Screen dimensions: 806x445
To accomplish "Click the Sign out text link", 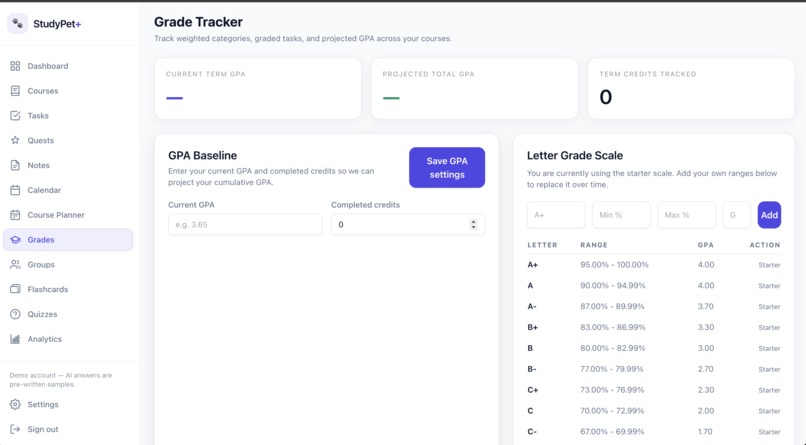I will tap(43, 429).
